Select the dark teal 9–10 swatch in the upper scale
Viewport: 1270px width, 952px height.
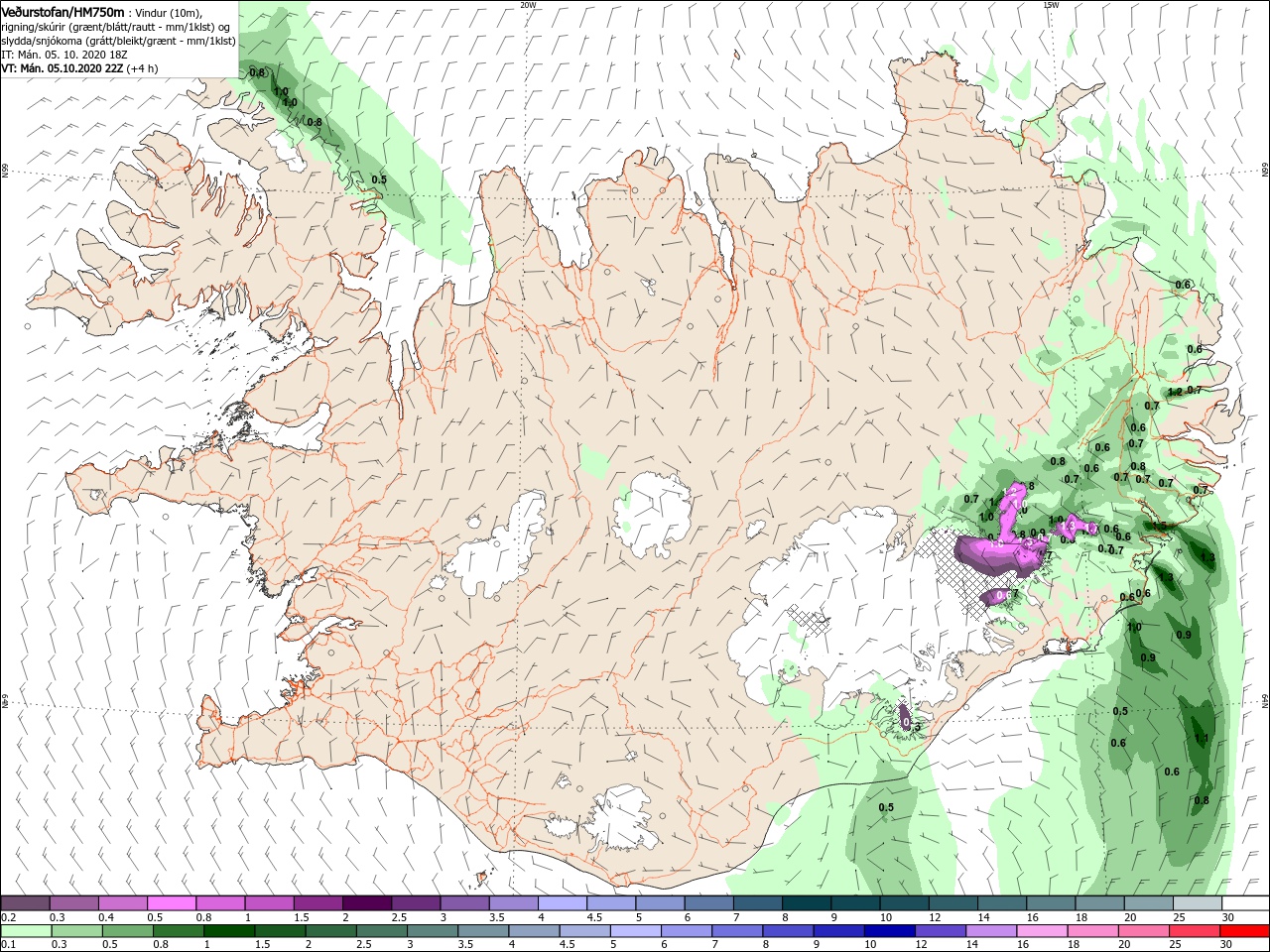click(855, 903)
